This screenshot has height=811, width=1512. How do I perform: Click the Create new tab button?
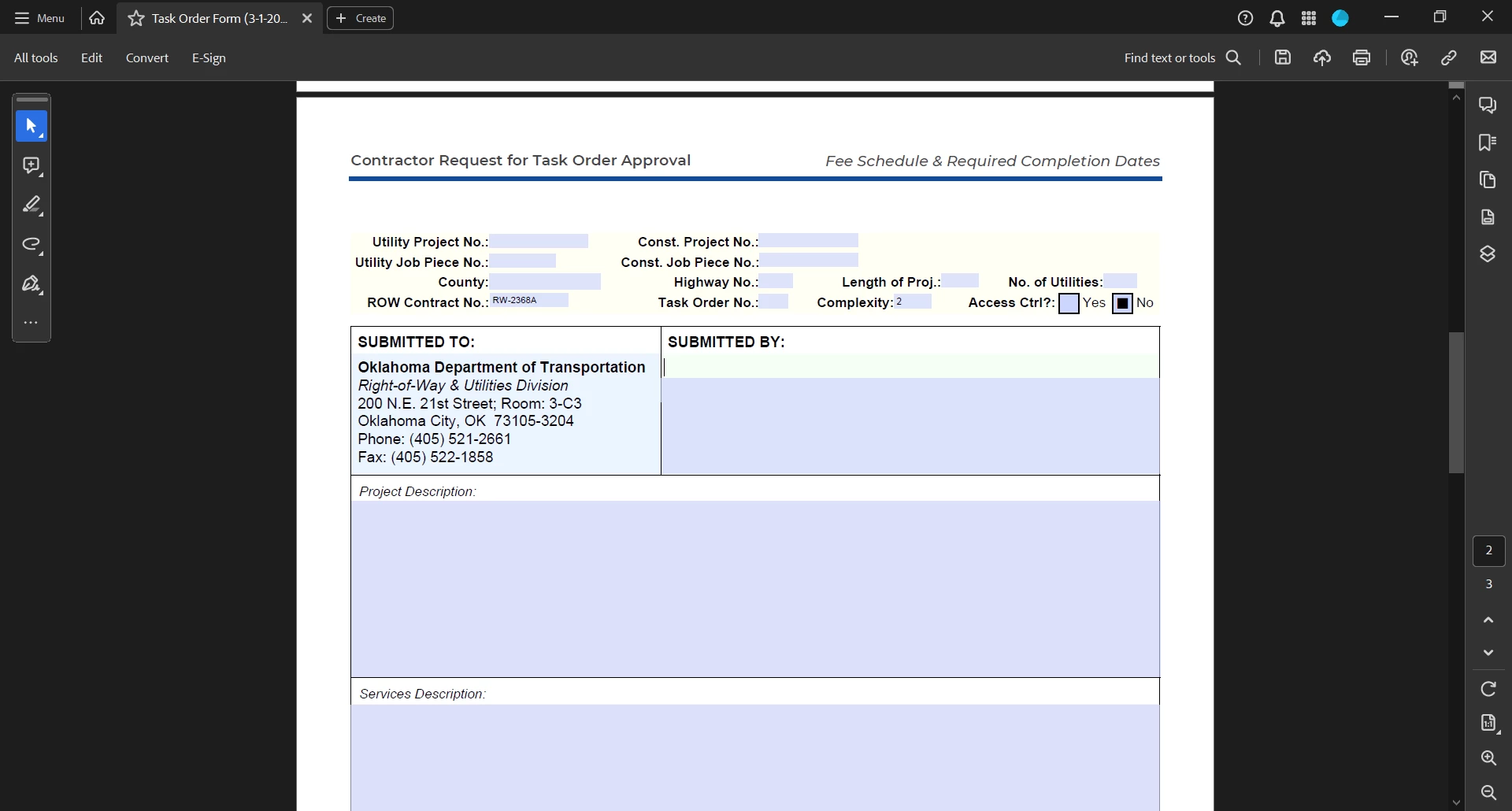click(361, 18)
